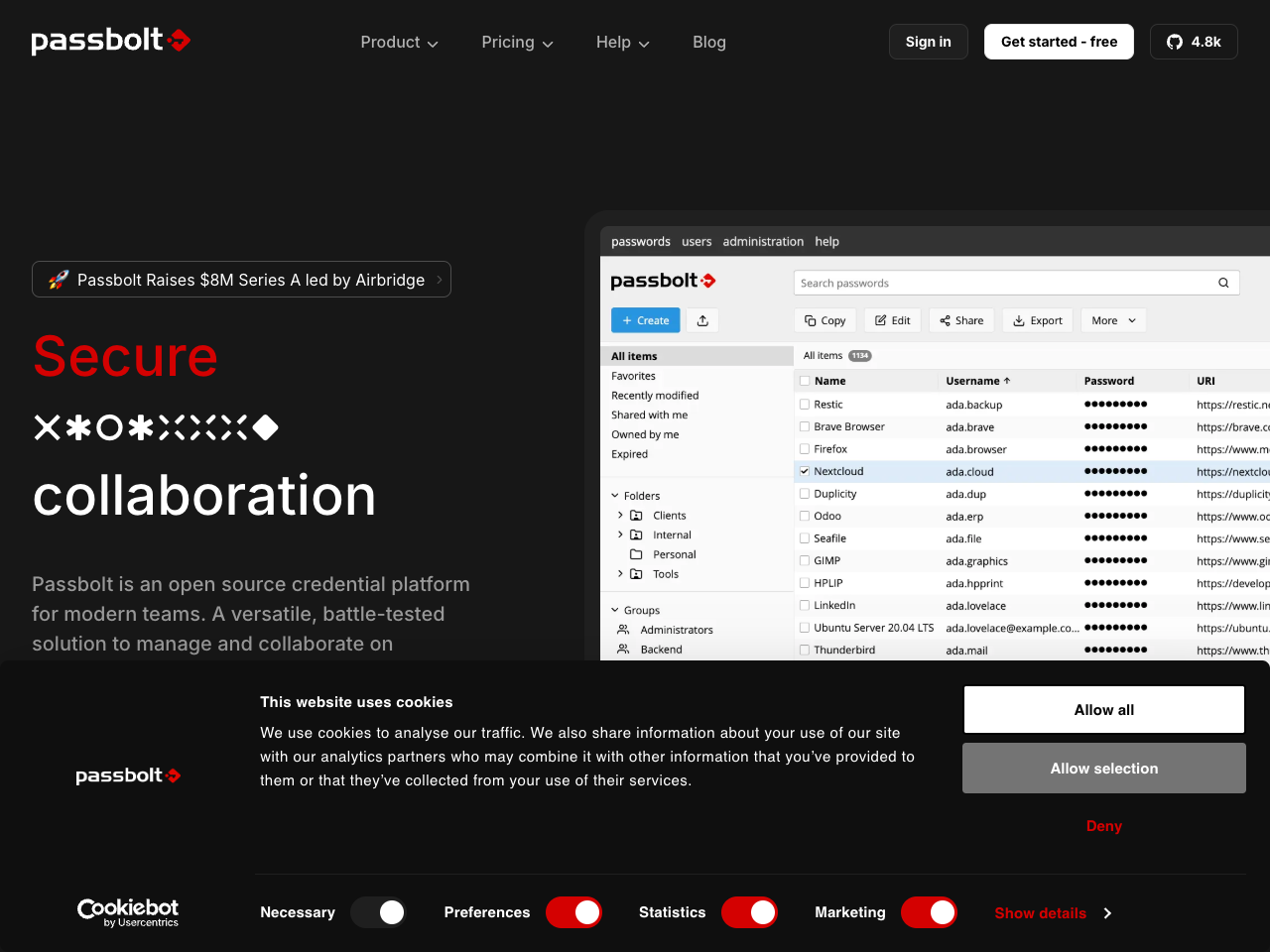The image size is (1270, 952).
Task: Click the Search passwords field
Action: [x=1017, y=283]
